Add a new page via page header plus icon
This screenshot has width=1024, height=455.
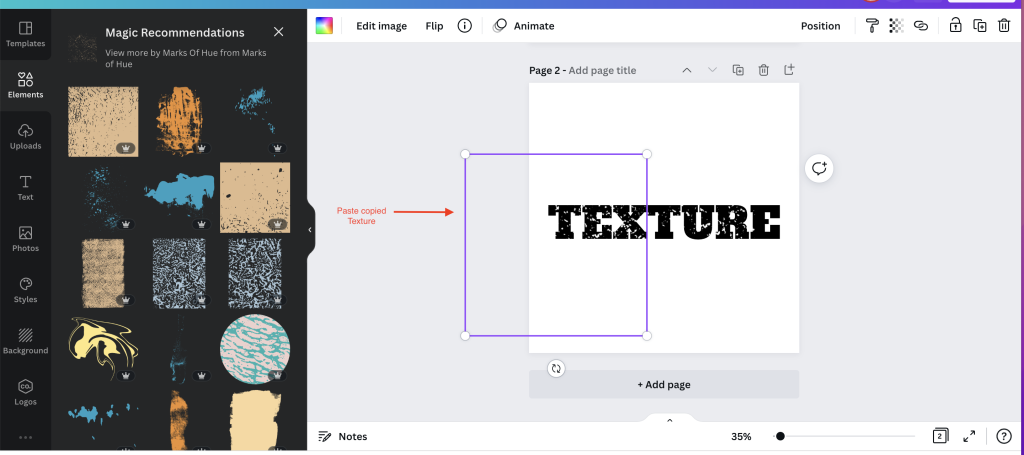pos(789,69)
